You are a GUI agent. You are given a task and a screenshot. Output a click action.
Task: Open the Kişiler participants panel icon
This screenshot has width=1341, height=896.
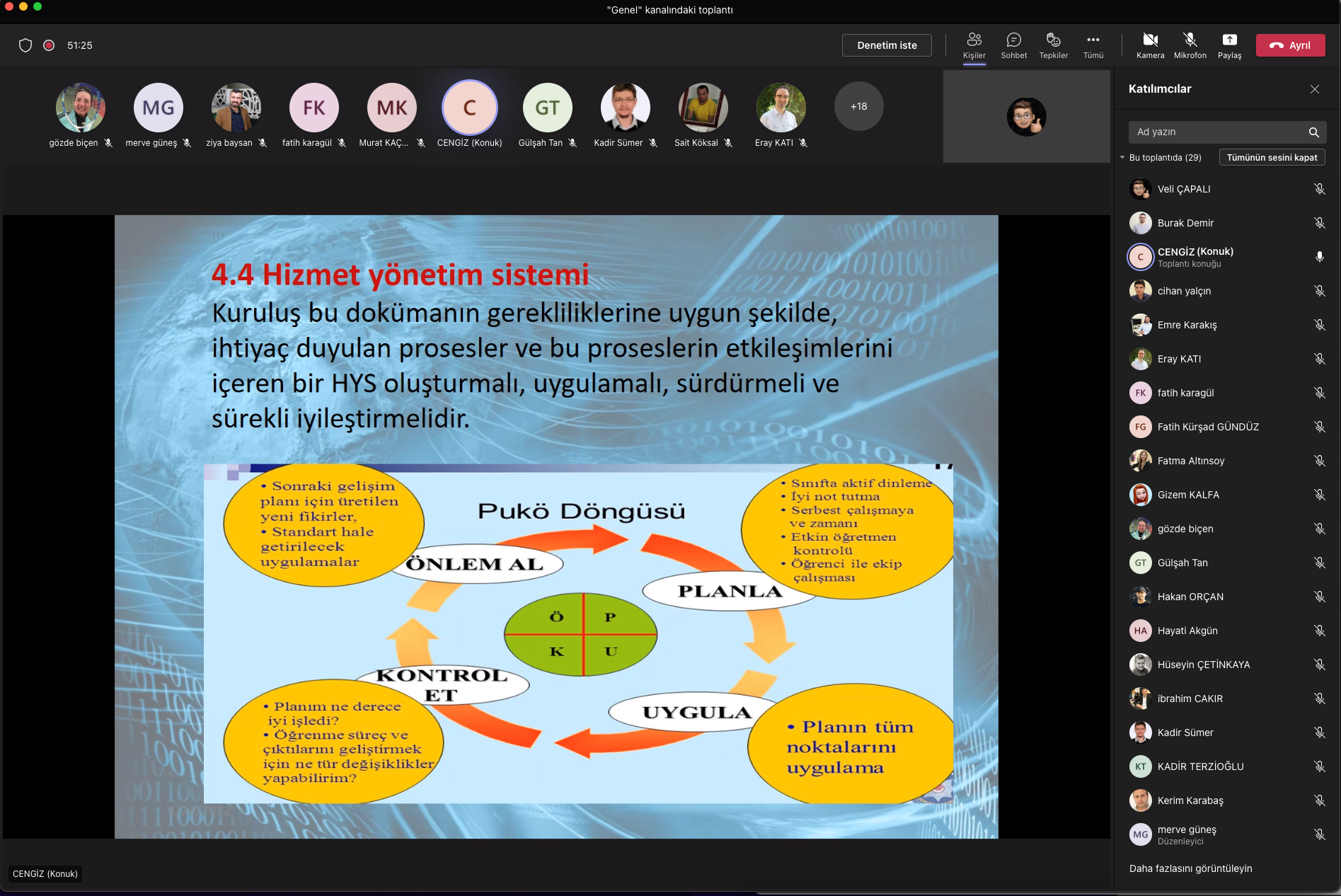pyautogui.click(x=974, y=40)
